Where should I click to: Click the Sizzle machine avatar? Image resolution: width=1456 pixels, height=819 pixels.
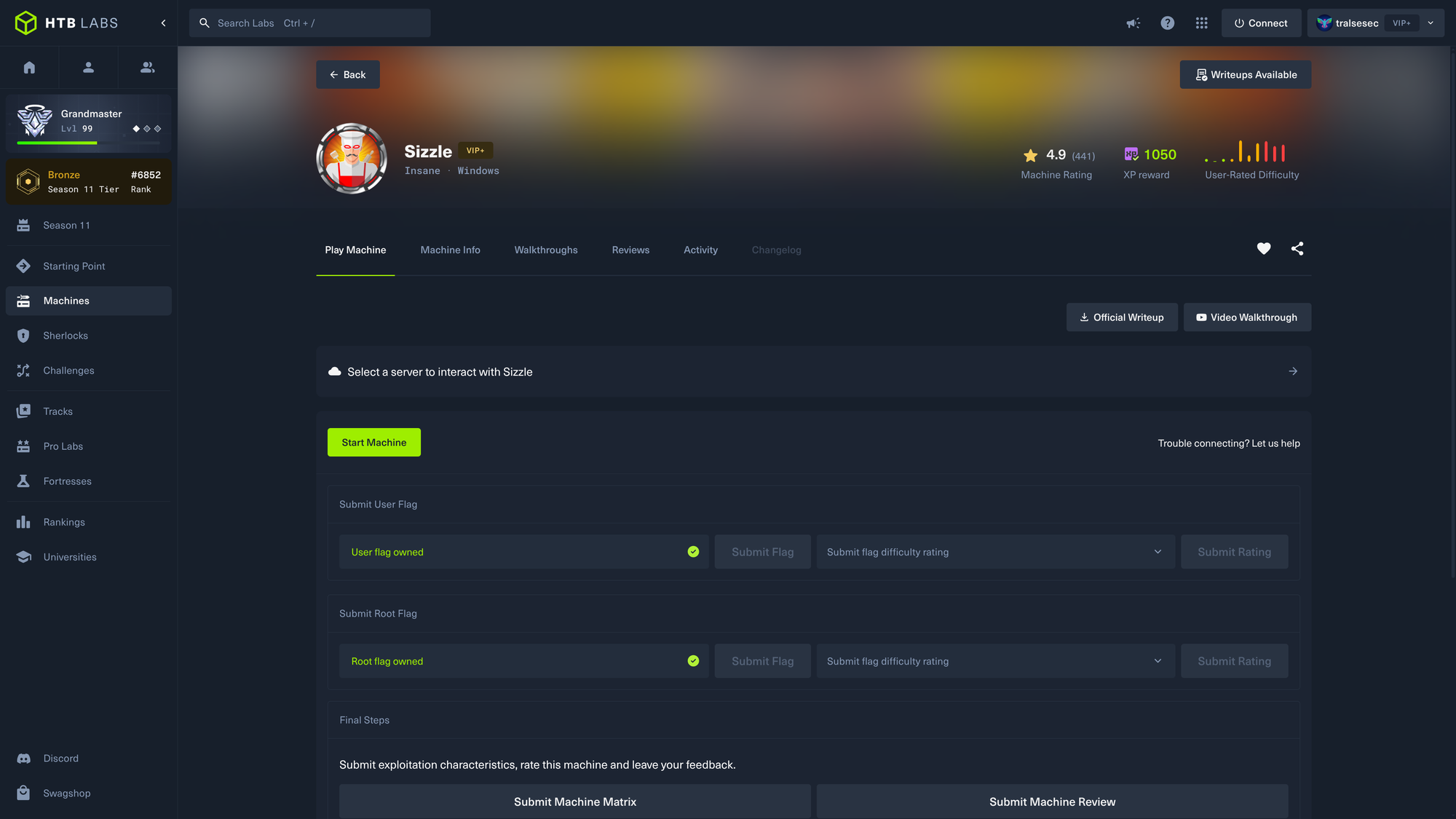[x=352, y=159]
